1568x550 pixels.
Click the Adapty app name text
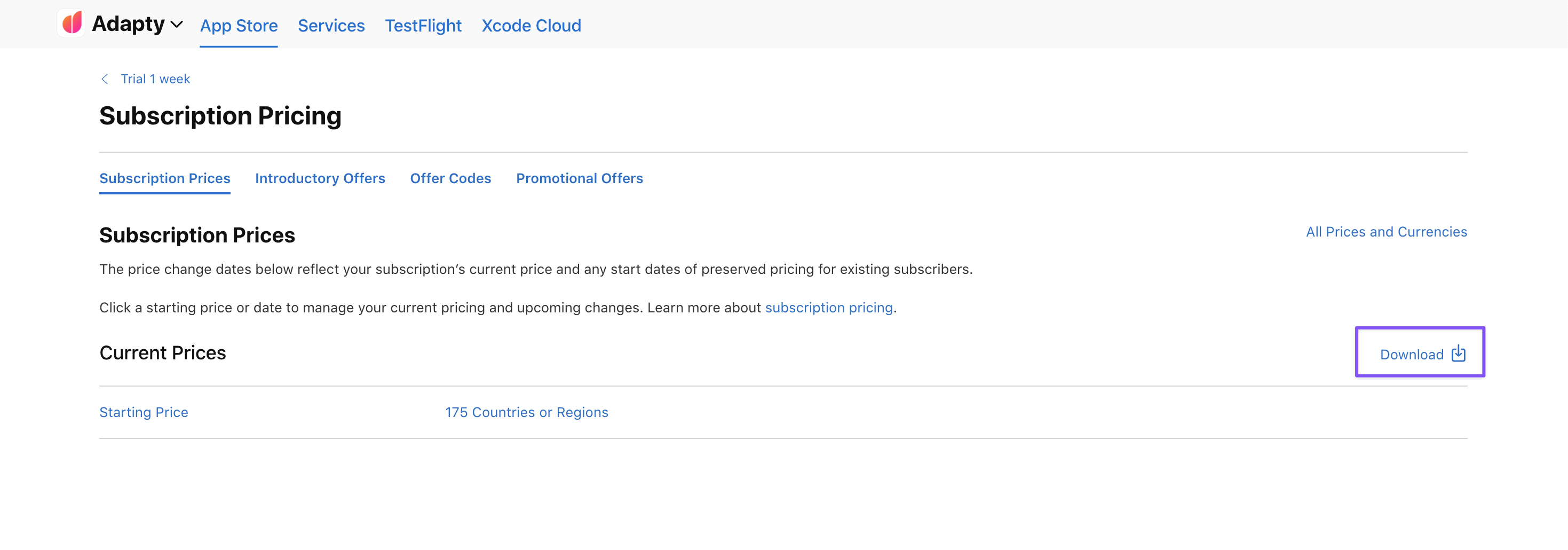click(128, 25)
